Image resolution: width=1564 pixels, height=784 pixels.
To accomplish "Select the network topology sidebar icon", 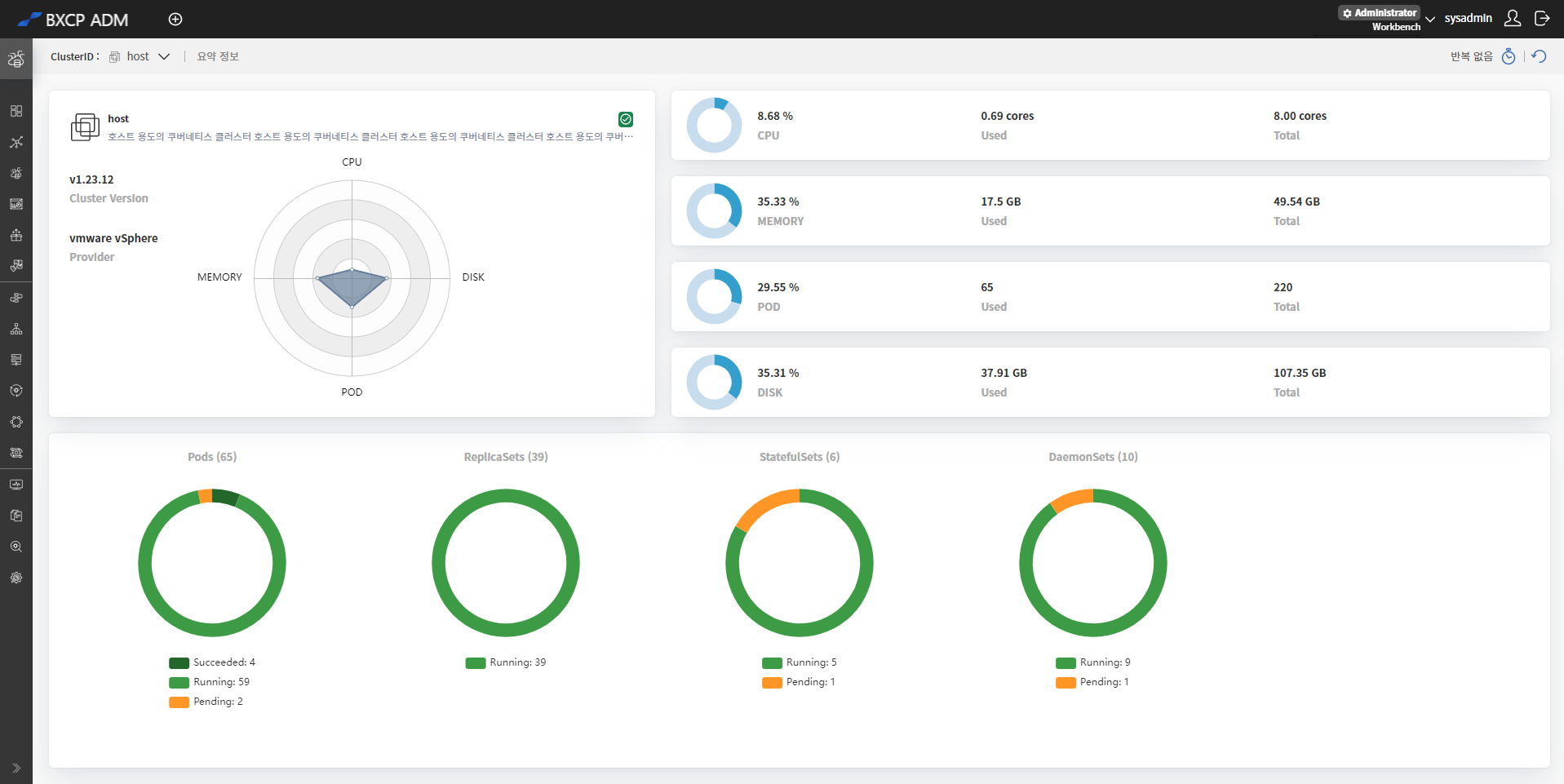I will [16, 142].
